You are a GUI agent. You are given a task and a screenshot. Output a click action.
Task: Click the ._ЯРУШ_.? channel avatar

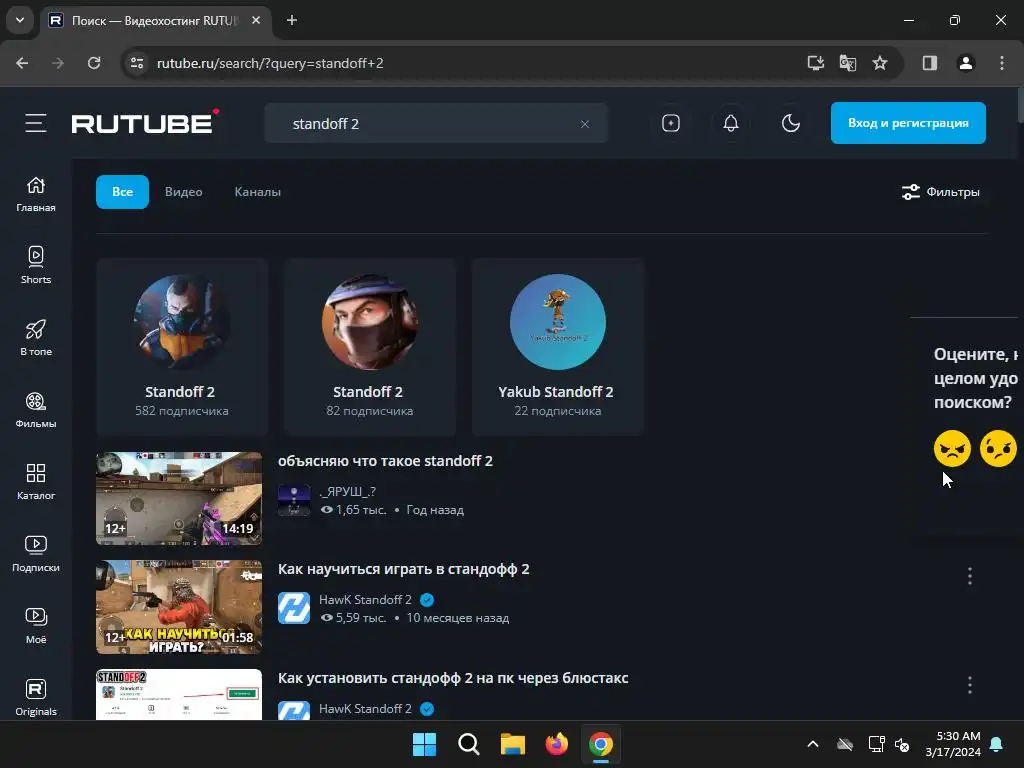click(294, 500)
